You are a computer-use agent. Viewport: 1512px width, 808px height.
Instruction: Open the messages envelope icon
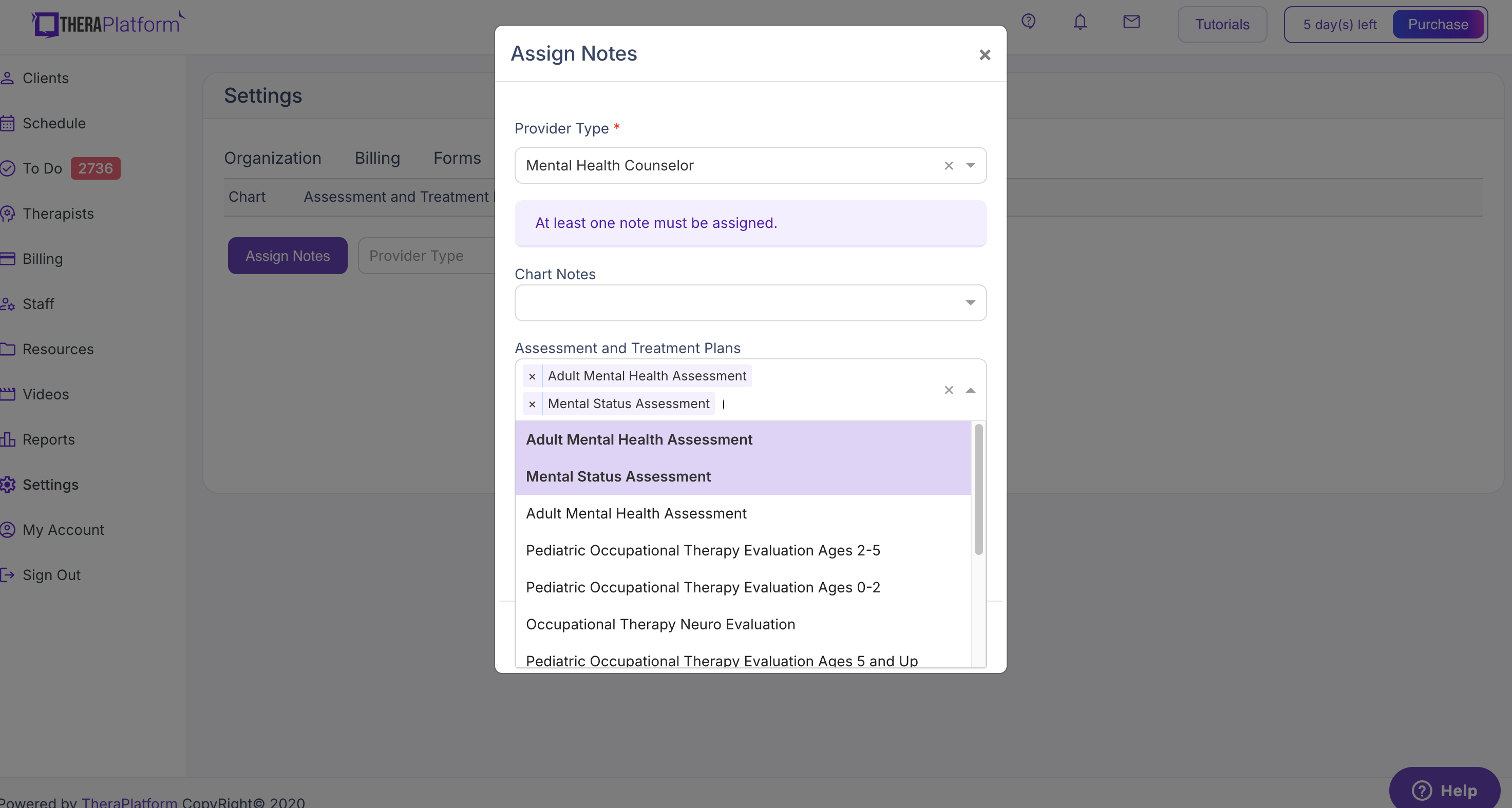(x=1131, y=22)
